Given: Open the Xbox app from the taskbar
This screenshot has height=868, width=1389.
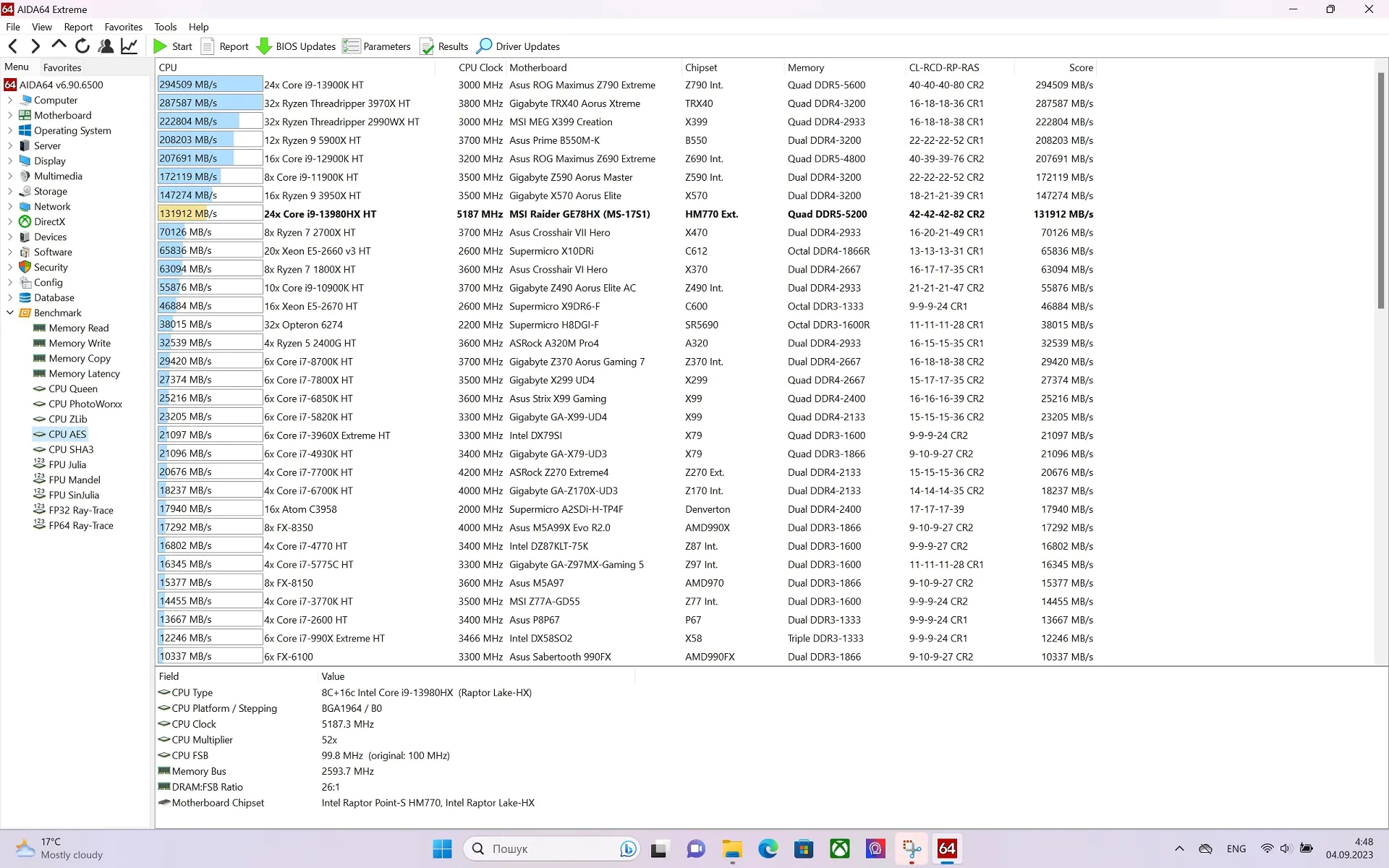Looking at the screenshot, I should tap(840, 848).
